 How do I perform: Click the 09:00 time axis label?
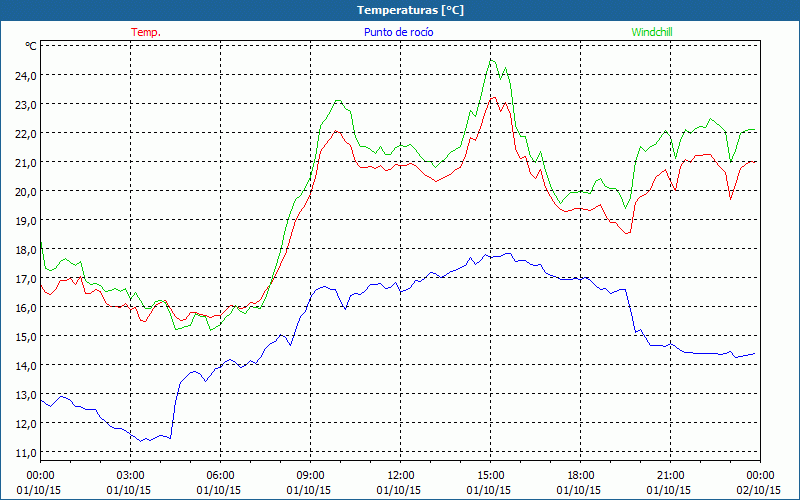[310, 476]
